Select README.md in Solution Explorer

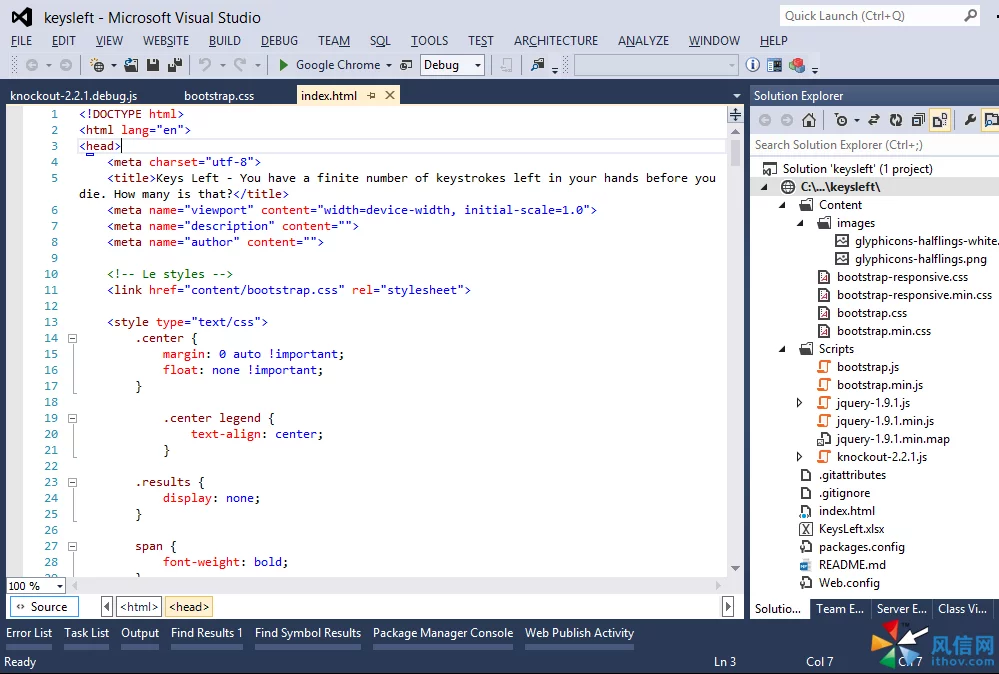[x=852, y=565]
